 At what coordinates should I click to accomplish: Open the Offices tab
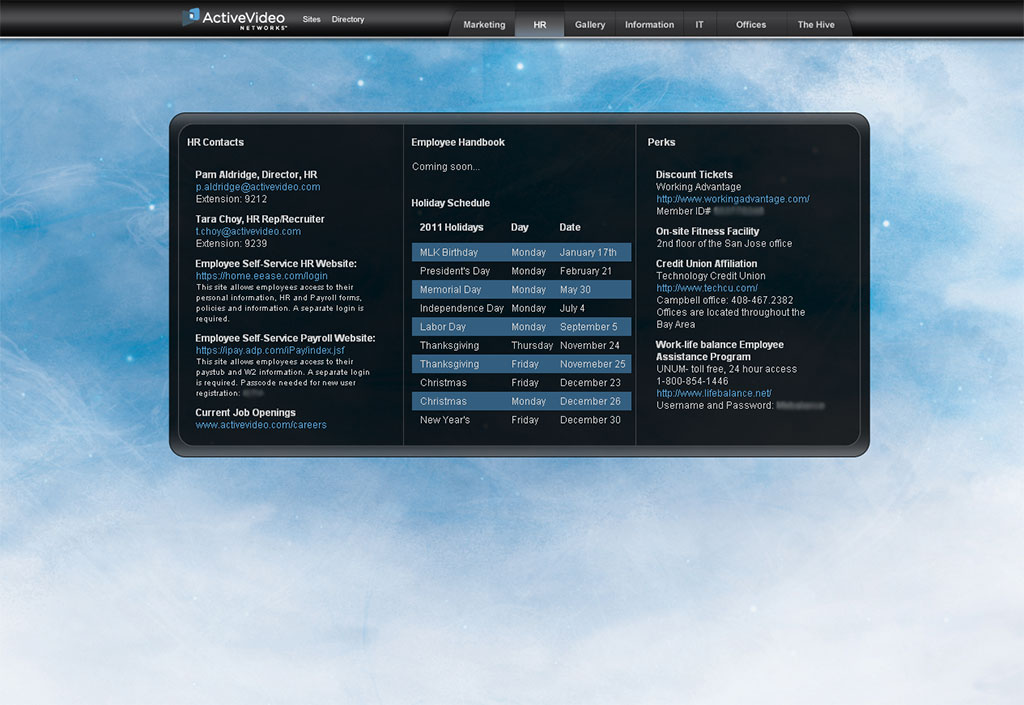[751, 25]
